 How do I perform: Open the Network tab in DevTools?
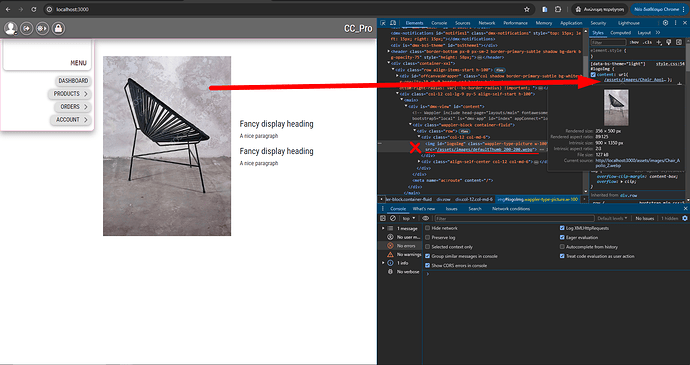[x=487, y=23]
